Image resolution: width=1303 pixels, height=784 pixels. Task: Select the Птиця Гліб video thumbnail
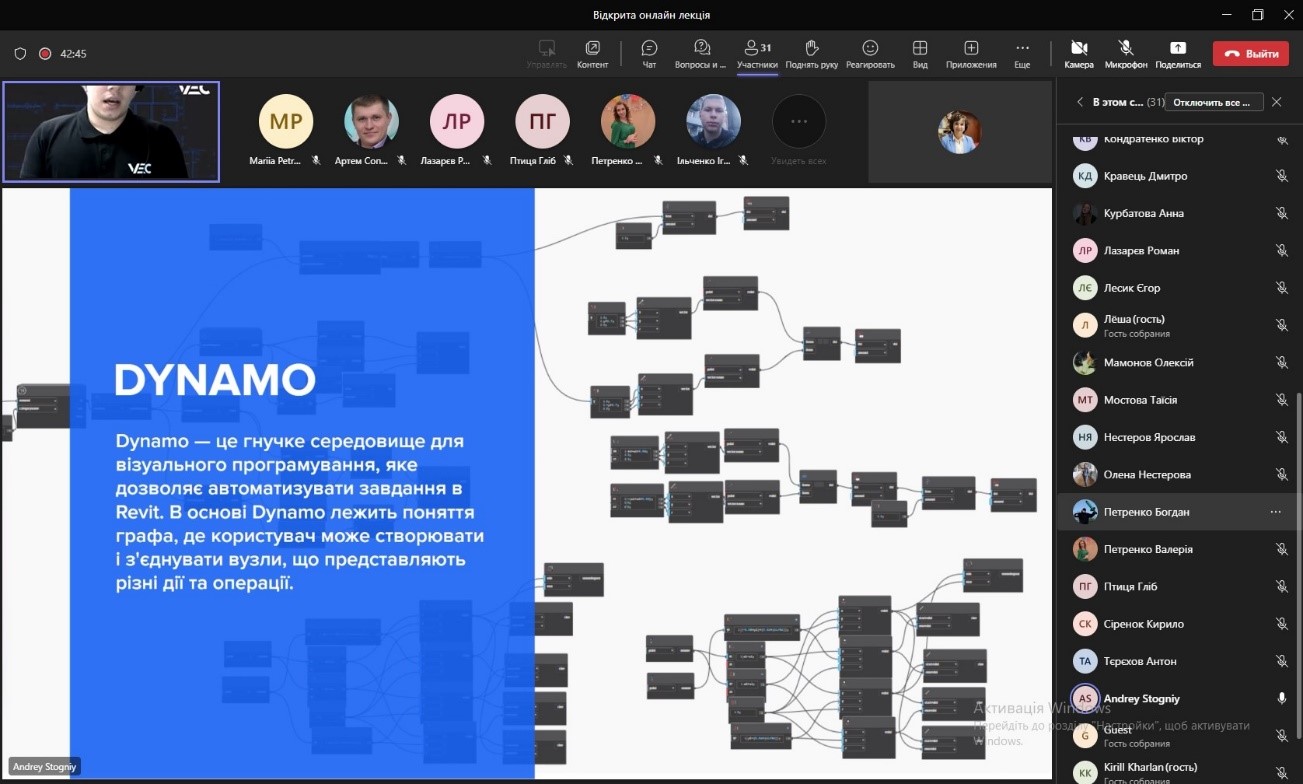coord(542,130)
